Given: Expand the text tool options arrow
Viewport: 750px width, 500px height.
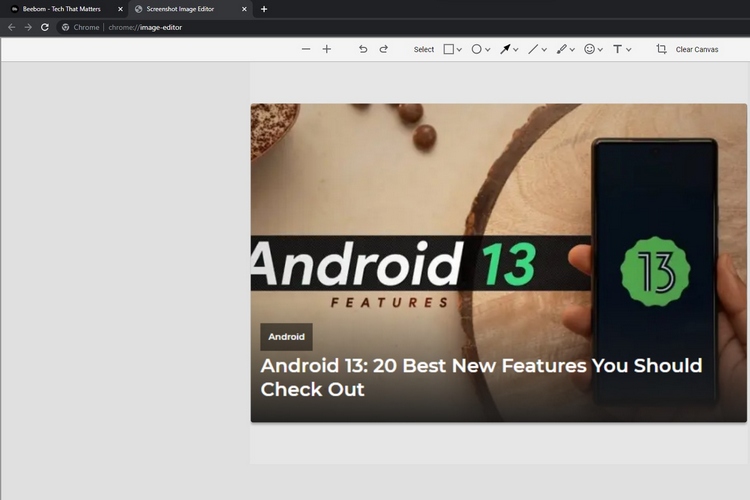Looking at the screenshot, I should click(629, 49).
